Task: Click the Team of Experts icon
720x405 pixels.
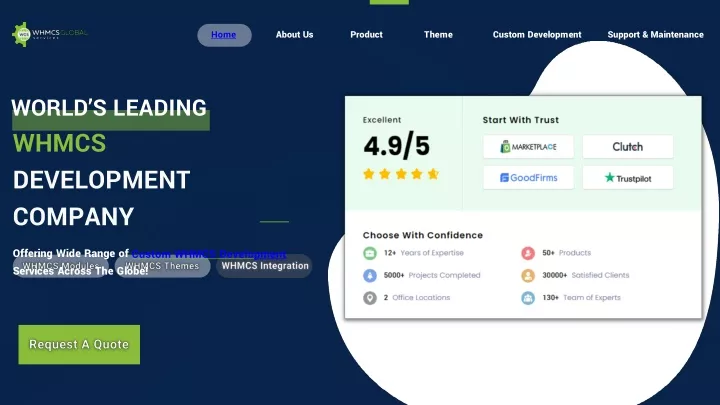Action: 528,298
